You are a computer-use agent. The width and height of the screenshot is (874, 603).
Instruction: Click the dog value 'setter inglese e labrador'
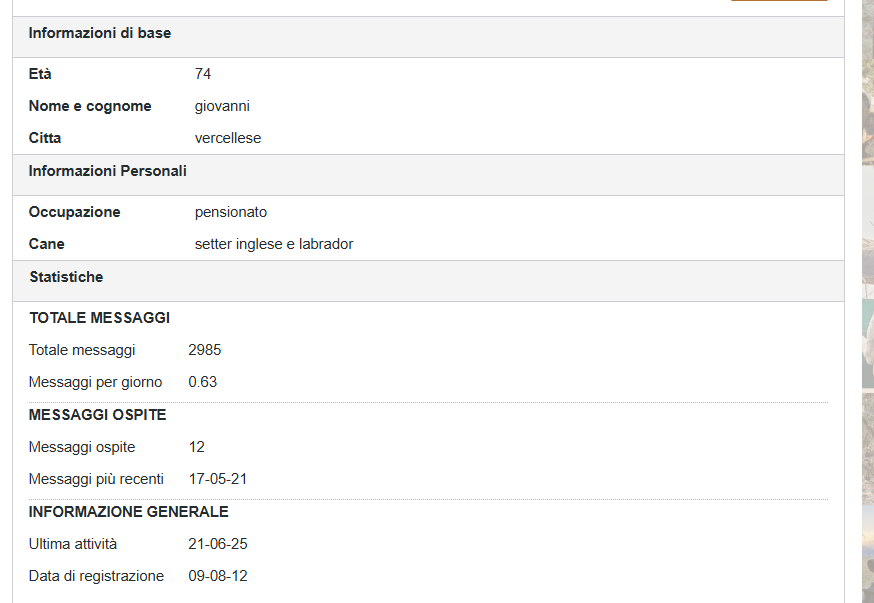(x=274, y=244)
